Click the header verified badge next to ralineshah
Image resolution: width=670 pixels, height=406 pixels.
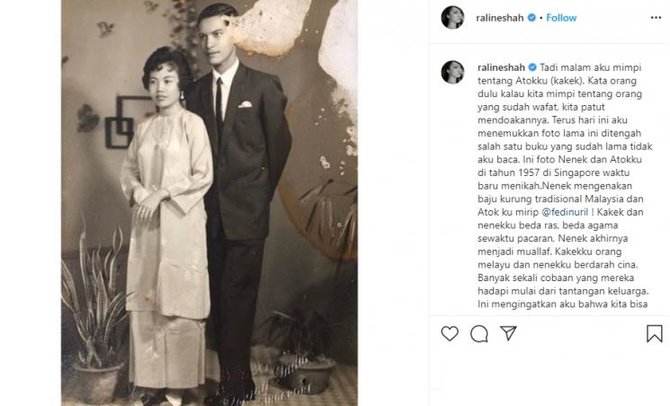click(532, 18)
